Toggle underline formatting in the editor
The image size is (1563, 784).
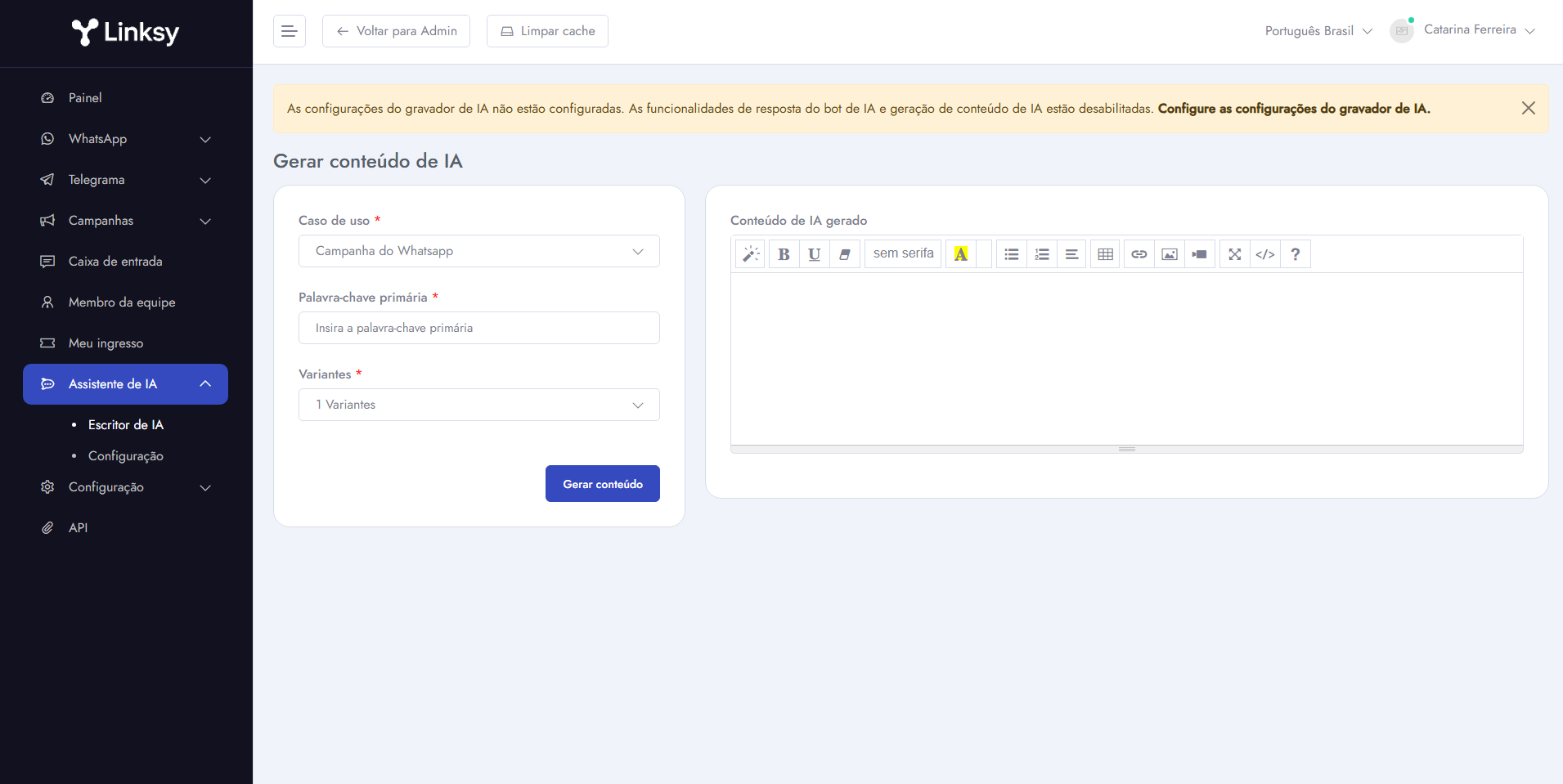point(814,254)
